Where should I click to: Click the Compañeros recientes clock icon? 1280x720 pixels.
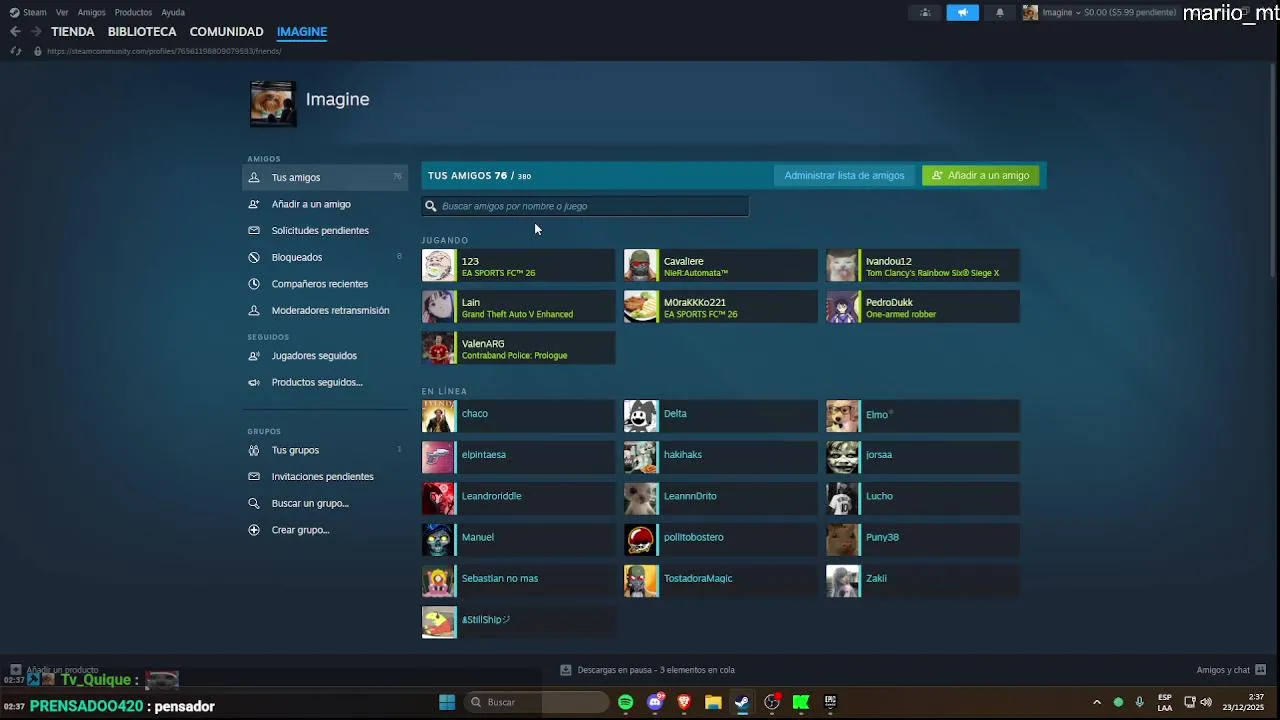[254, 284]
